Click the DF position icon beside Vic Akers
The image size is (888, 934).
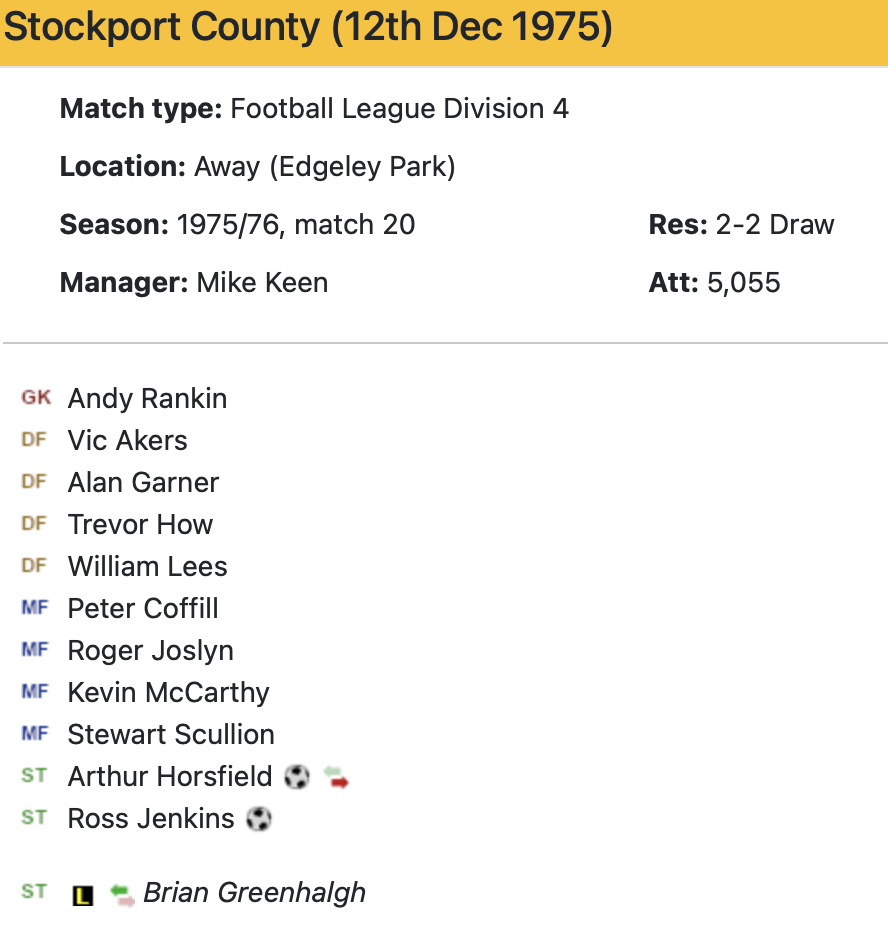coord(34,440)
